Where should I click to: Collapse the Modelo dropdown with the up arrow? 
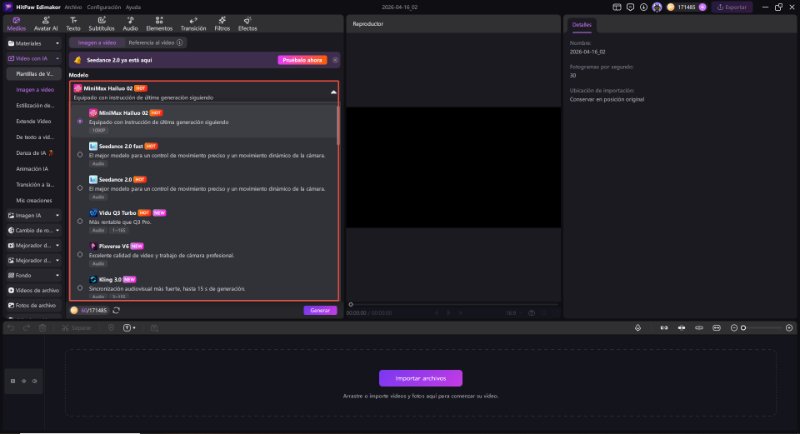[333, 92]
